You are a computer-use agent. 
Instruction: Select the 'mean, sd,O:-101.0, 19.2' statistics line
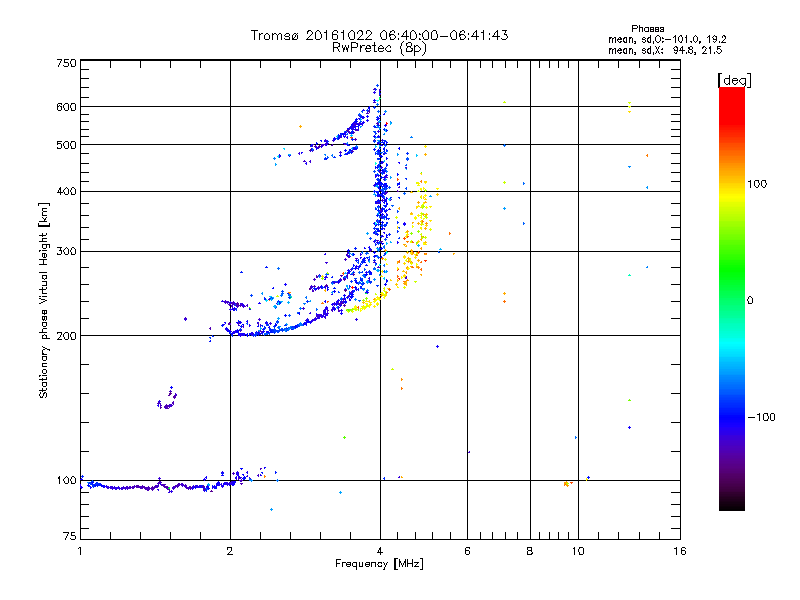coord(667,39)
